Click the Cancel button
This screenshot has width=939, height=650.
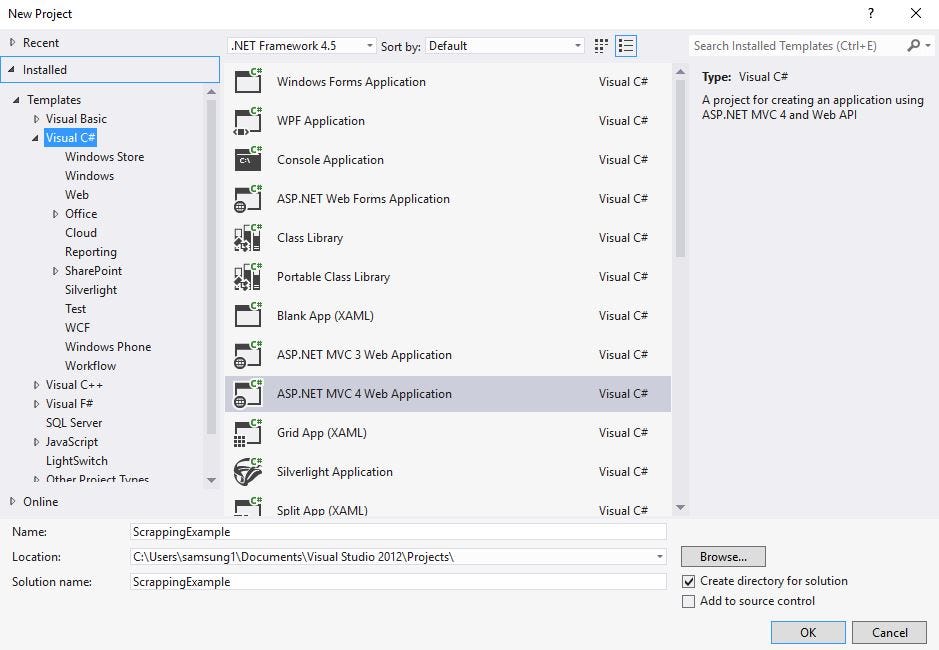click(889, 633)
